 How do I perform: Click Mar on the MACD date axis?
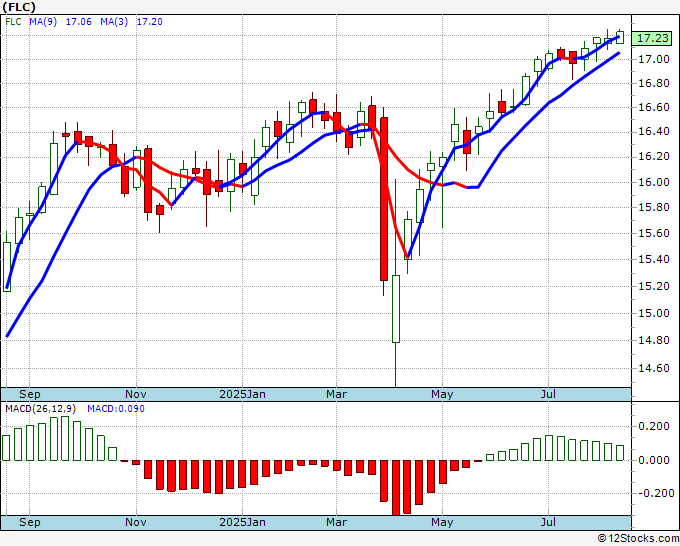click(x=337, y=522)
